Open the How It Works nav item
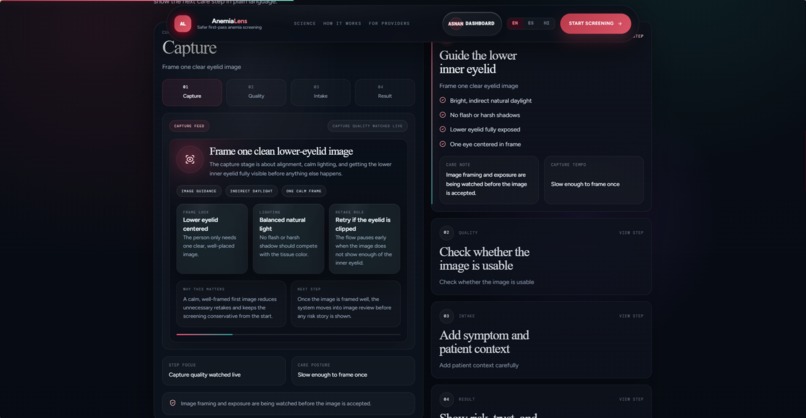Viewport: 806px width, 418px height. pos(342,24)
